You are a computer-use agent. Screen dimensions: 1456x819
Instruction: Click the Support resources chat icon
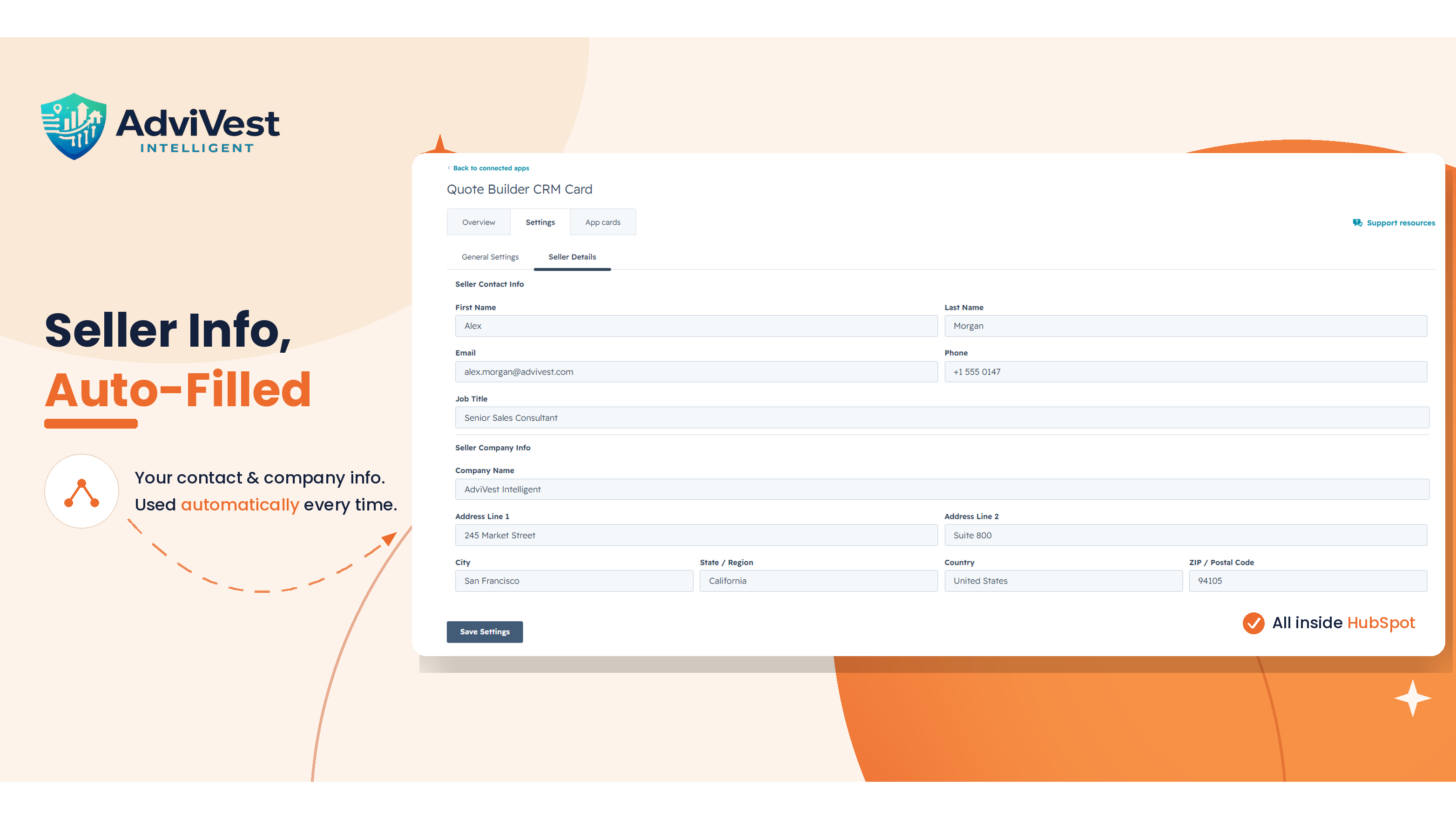pos(1358,223)
